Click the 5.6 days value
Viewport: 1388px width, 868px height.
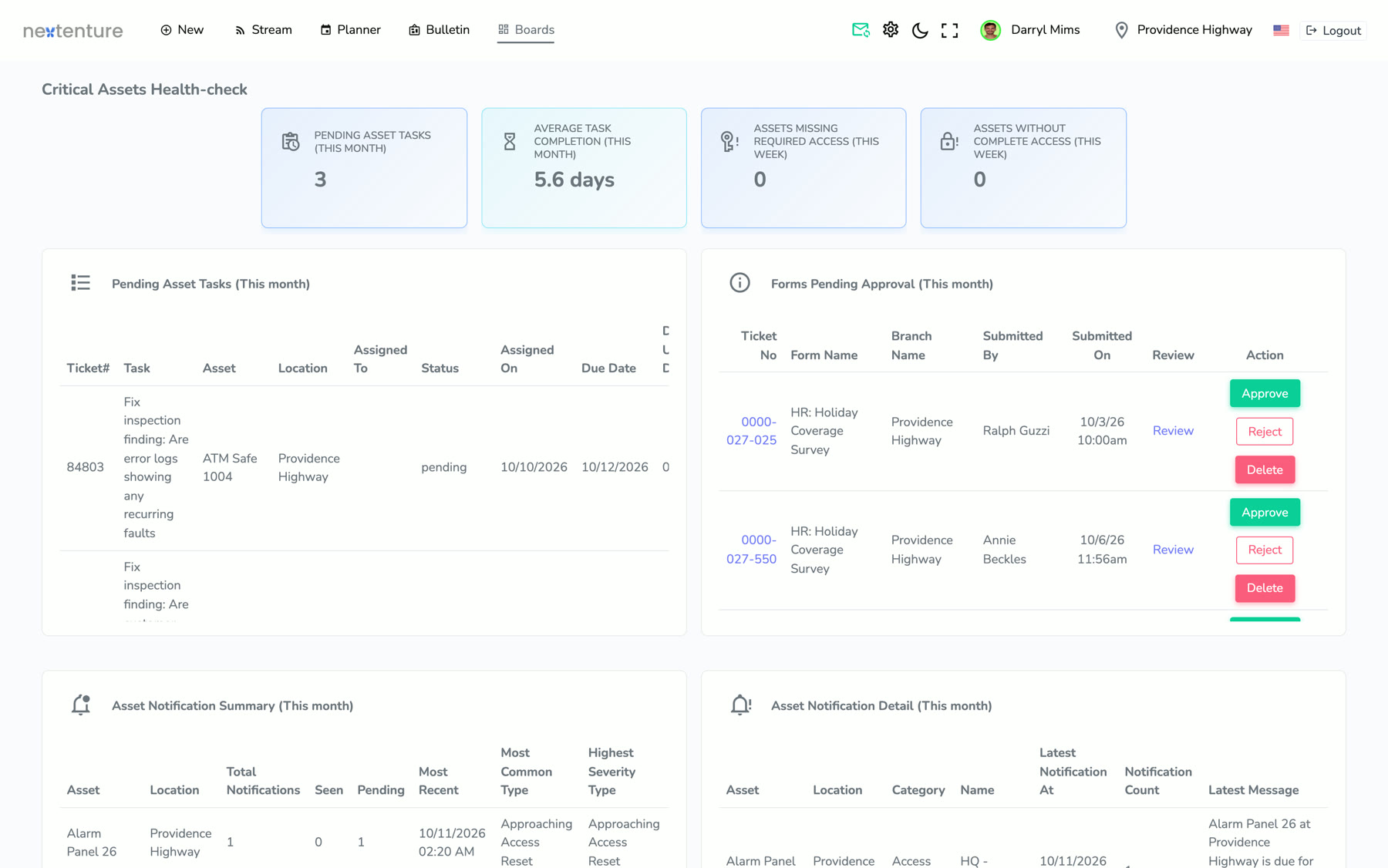pyautogui.click(x=574, y=180)
